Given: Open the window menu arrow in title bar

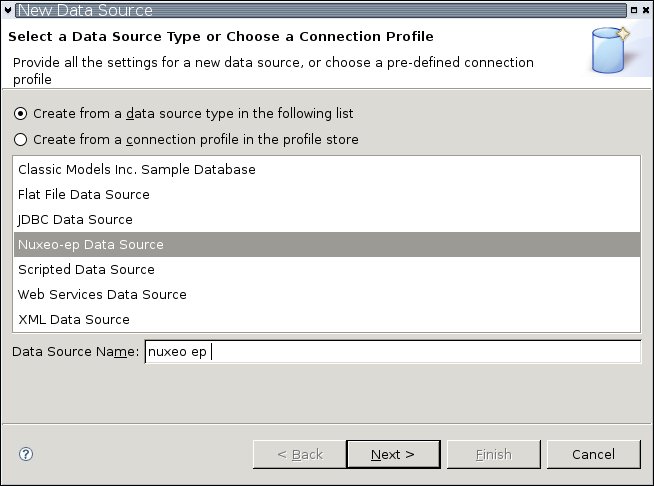Looking at the screenshot, I should click(8, 10).
